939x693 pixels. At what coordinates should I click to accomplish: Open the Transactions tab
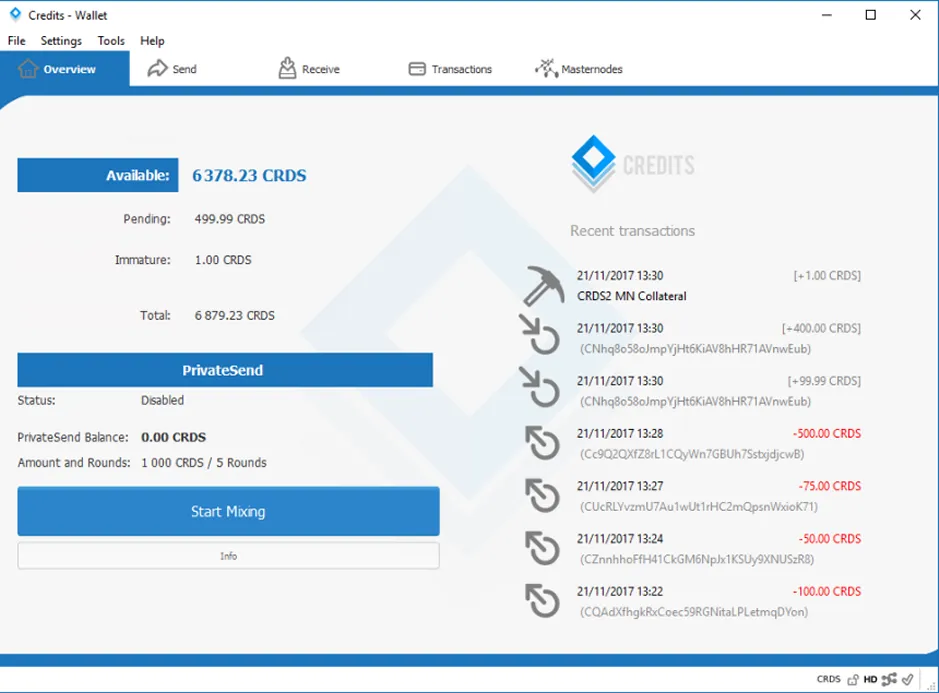(450, 69)
